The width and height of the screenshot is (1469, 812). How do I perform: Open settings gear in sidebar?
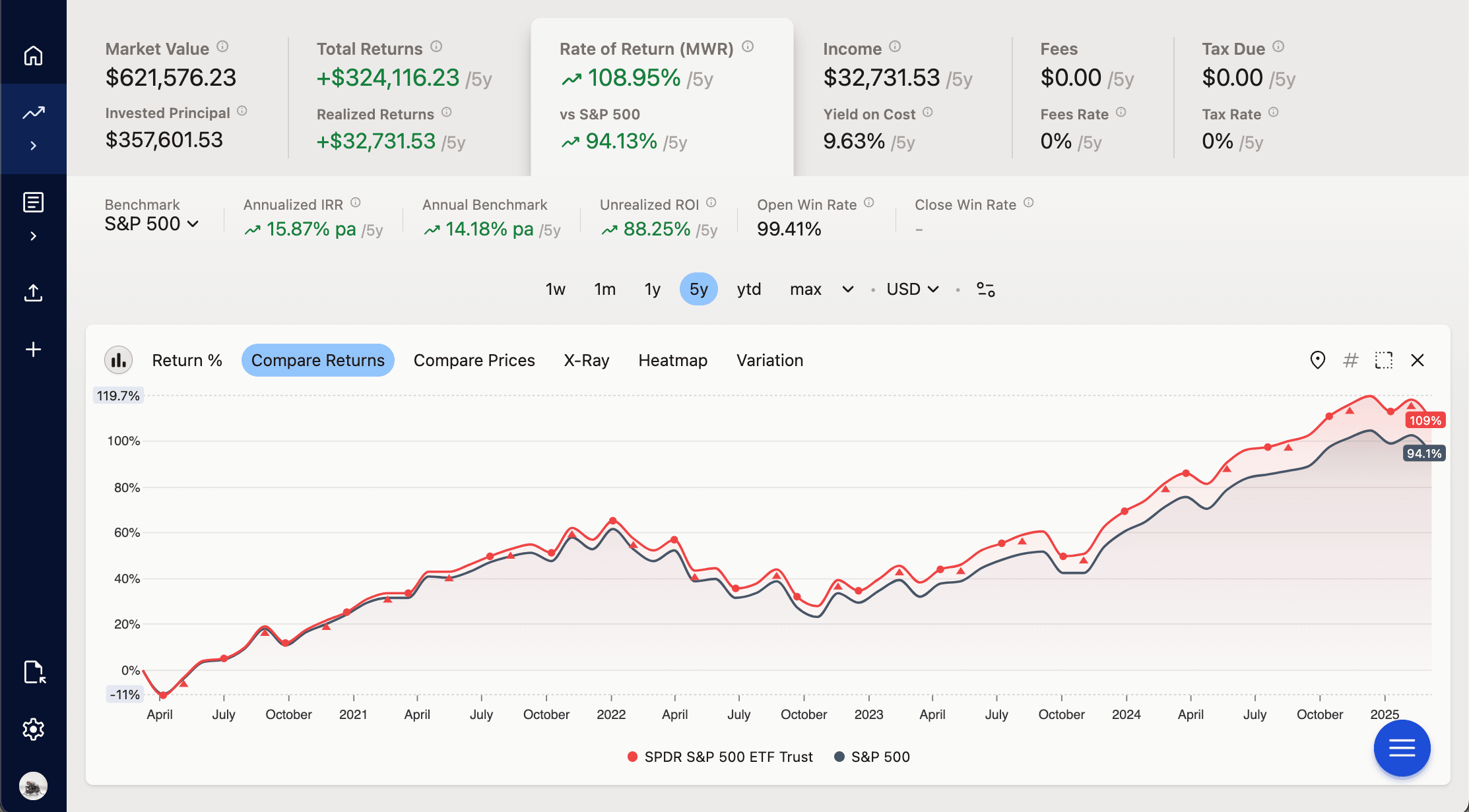click(33, 729)
